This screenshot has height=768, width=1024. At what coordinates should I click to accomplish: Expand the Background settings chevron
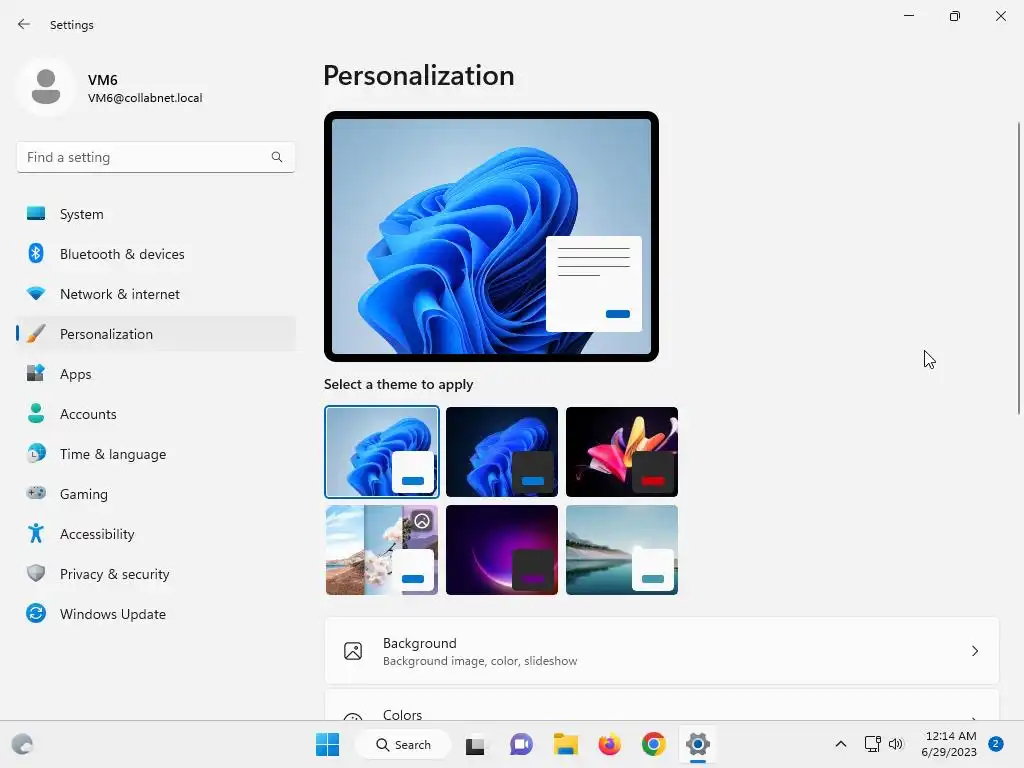(x=975, y=651)
